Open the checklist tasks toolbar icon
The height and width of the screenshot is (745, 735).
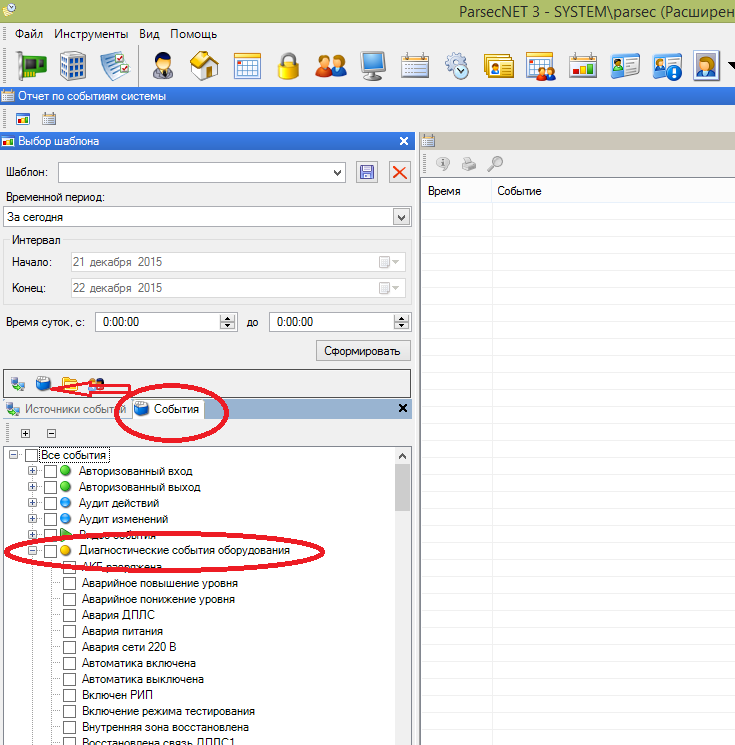pyautogui.click(x=115, y=66)
